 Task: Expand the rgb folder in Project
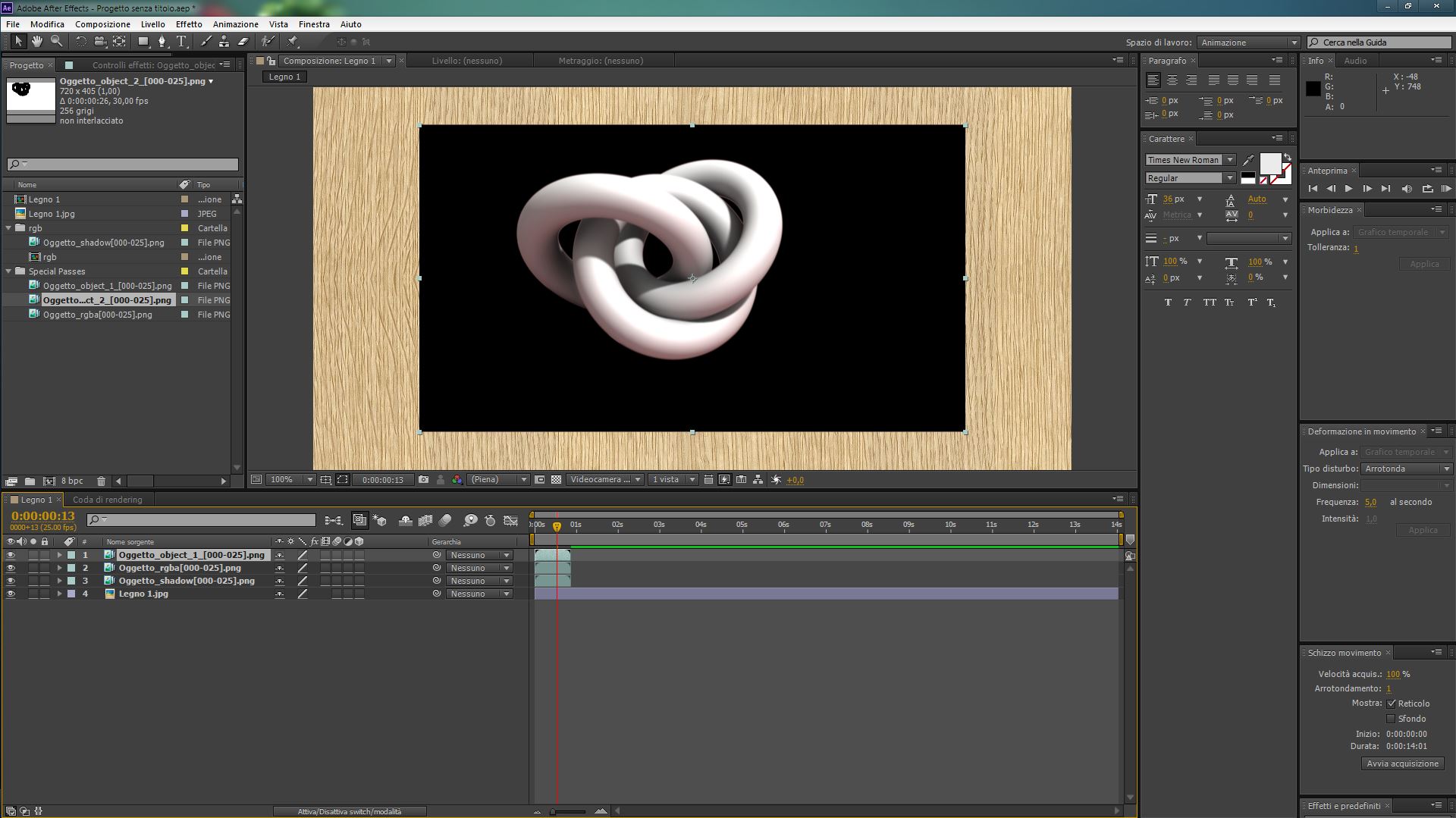coord(9,228)
